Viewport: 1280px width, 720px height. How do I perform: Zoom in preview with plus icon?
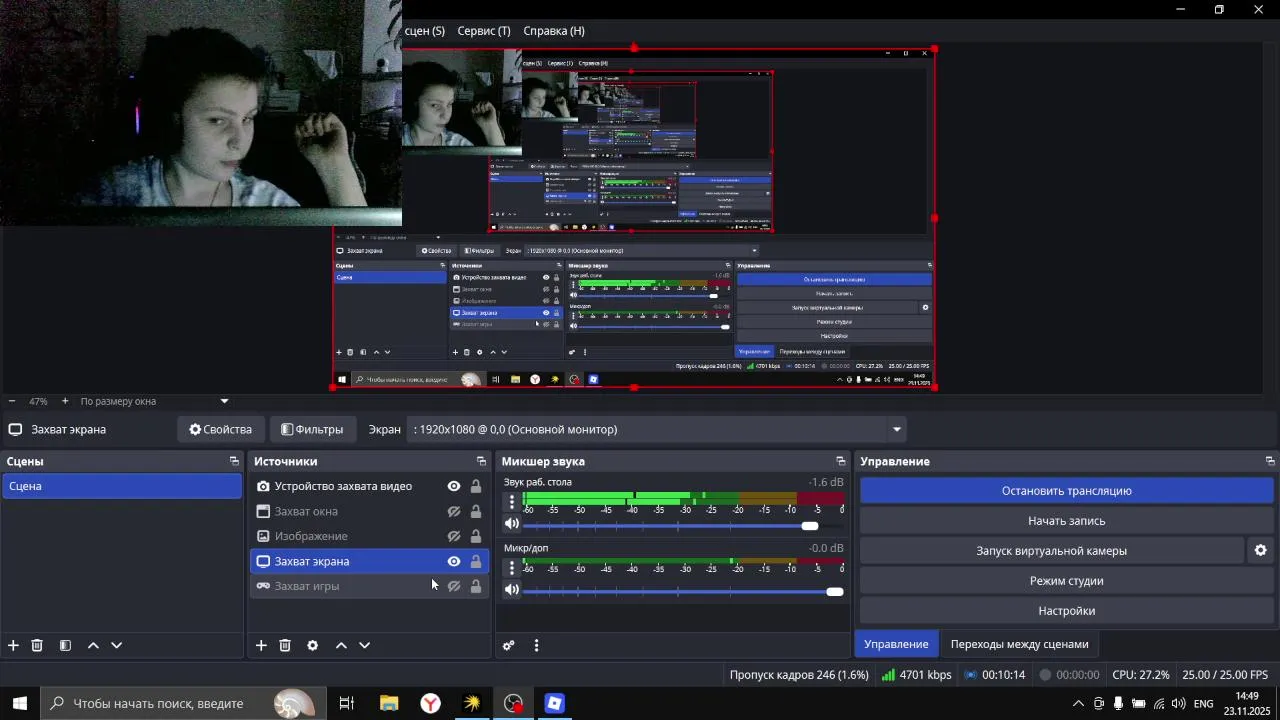[65, 401]
